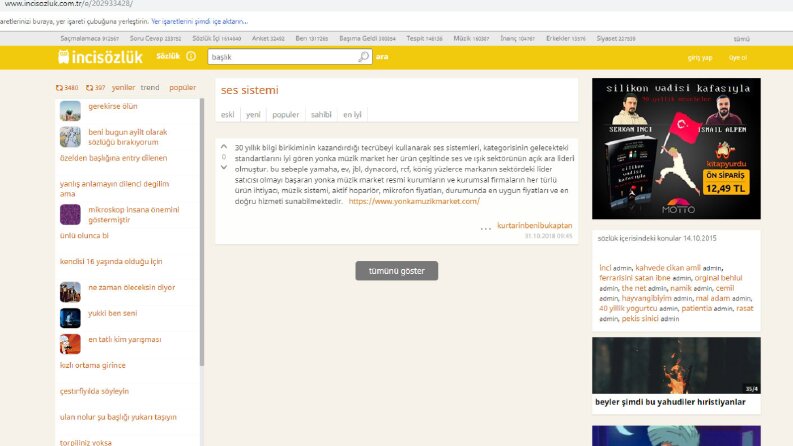Switch sidebar to trend list
The width and height of the screenshot is (793, 446).
[x=150, y=87]
